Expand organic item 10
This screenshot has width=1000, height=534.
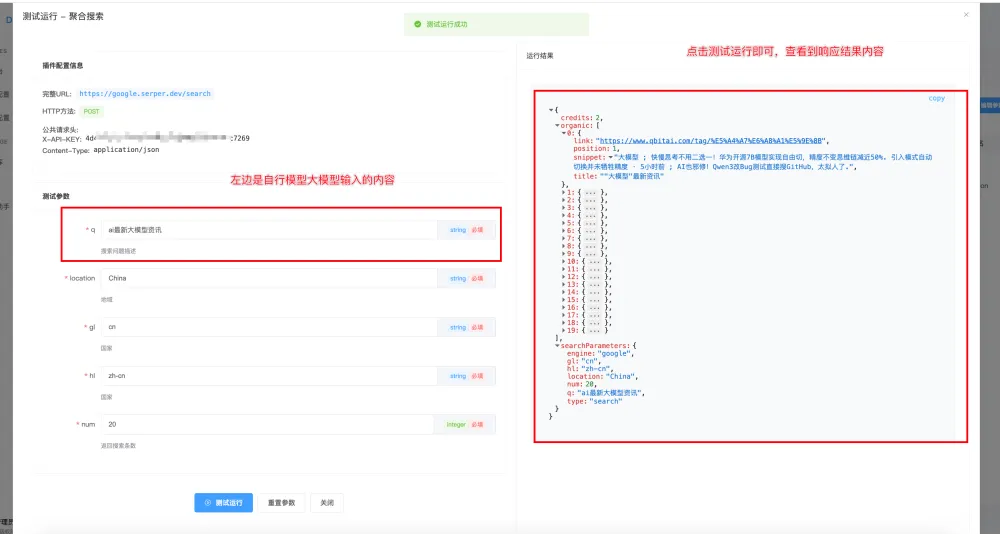pyautogui.click(x=564, y=262)
